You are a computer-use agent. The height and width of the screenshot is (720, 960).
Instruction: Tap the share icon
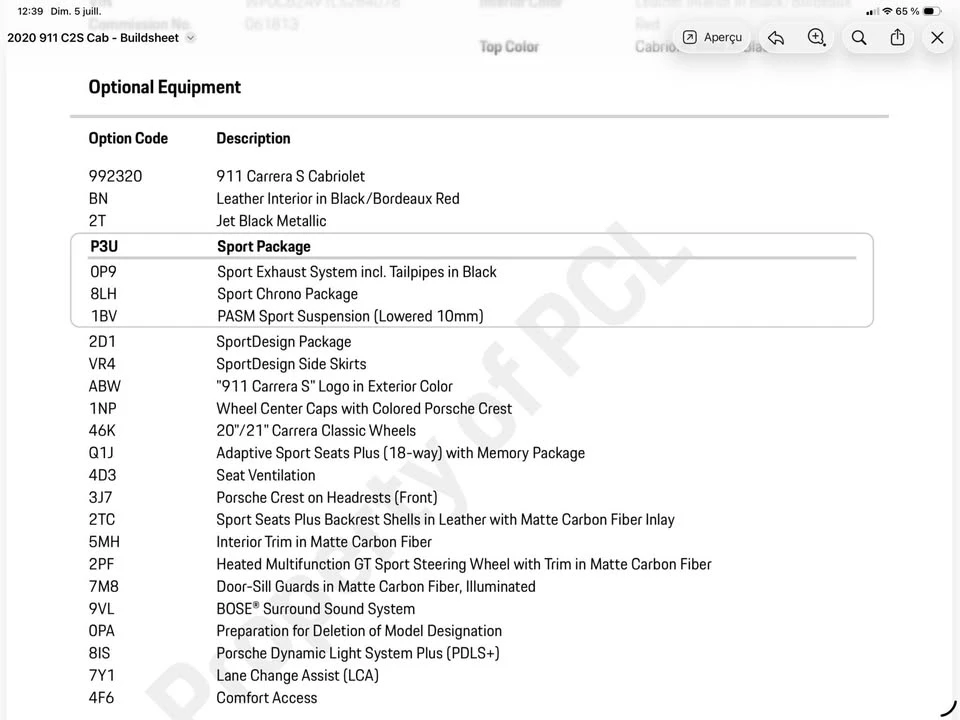click(898, 37)
